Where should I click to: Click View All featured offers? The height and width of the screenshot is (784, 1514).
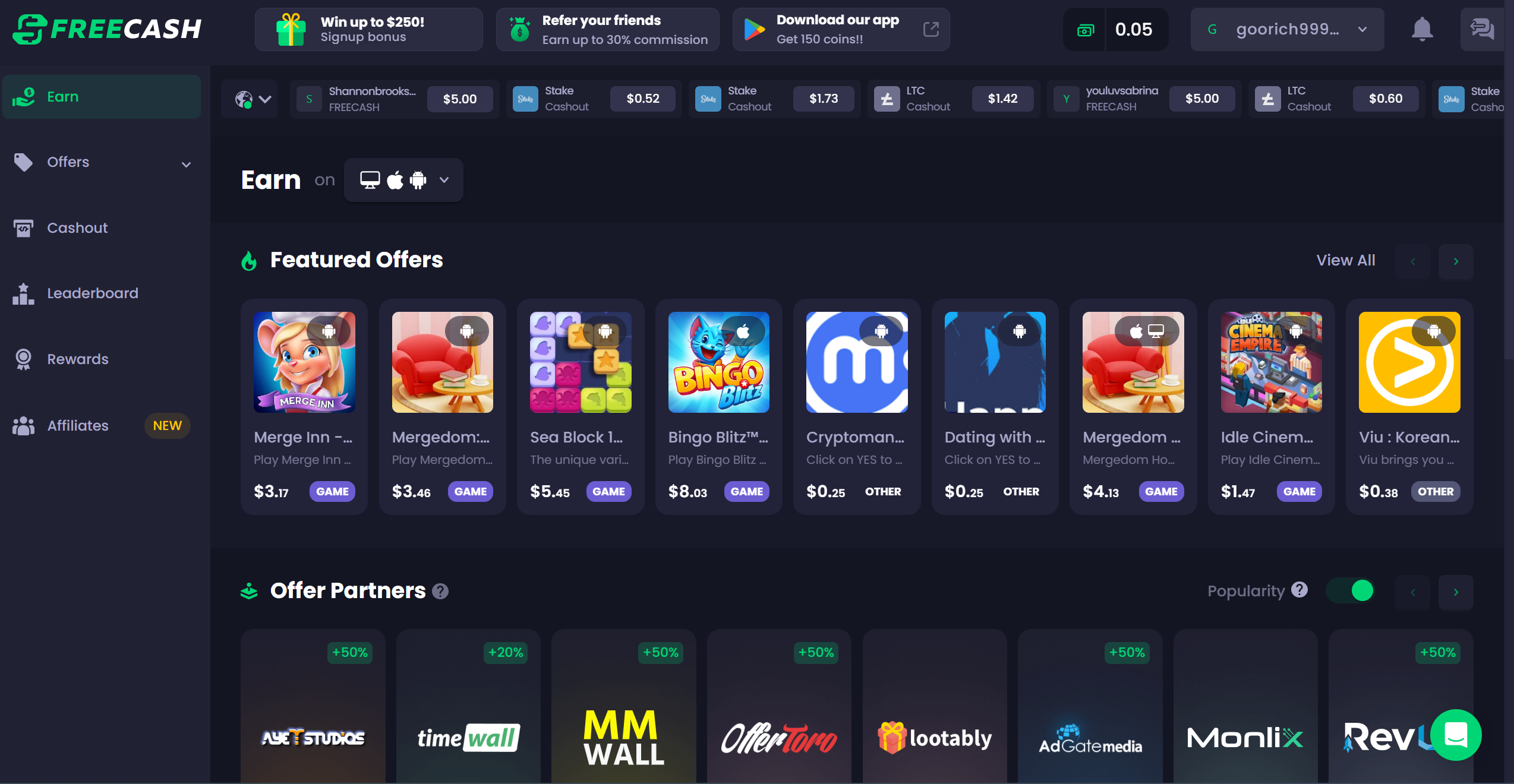point(1346,260)
